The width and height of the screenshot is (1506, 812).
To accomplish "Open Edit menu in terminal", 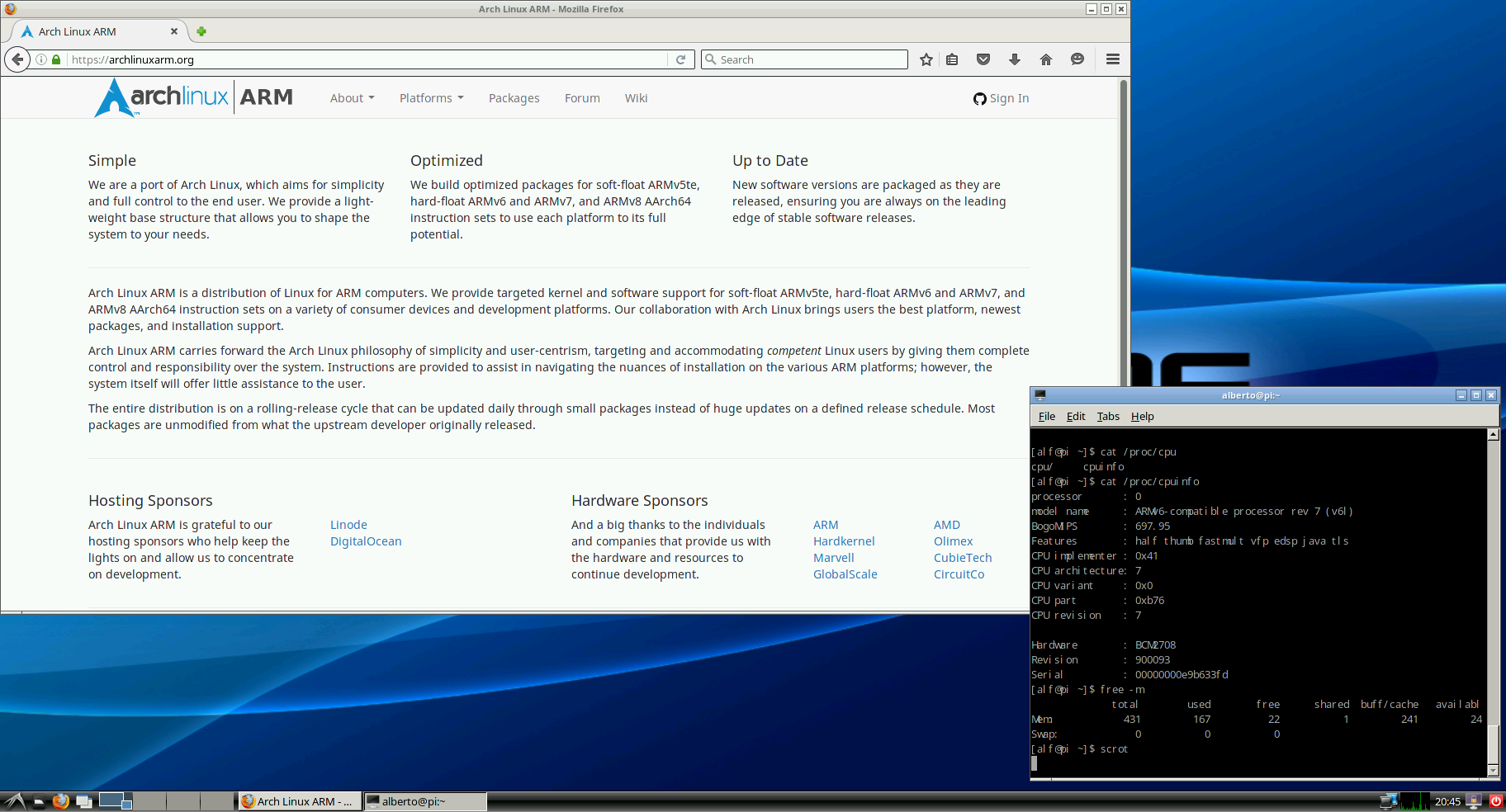I will [1076, 416].
